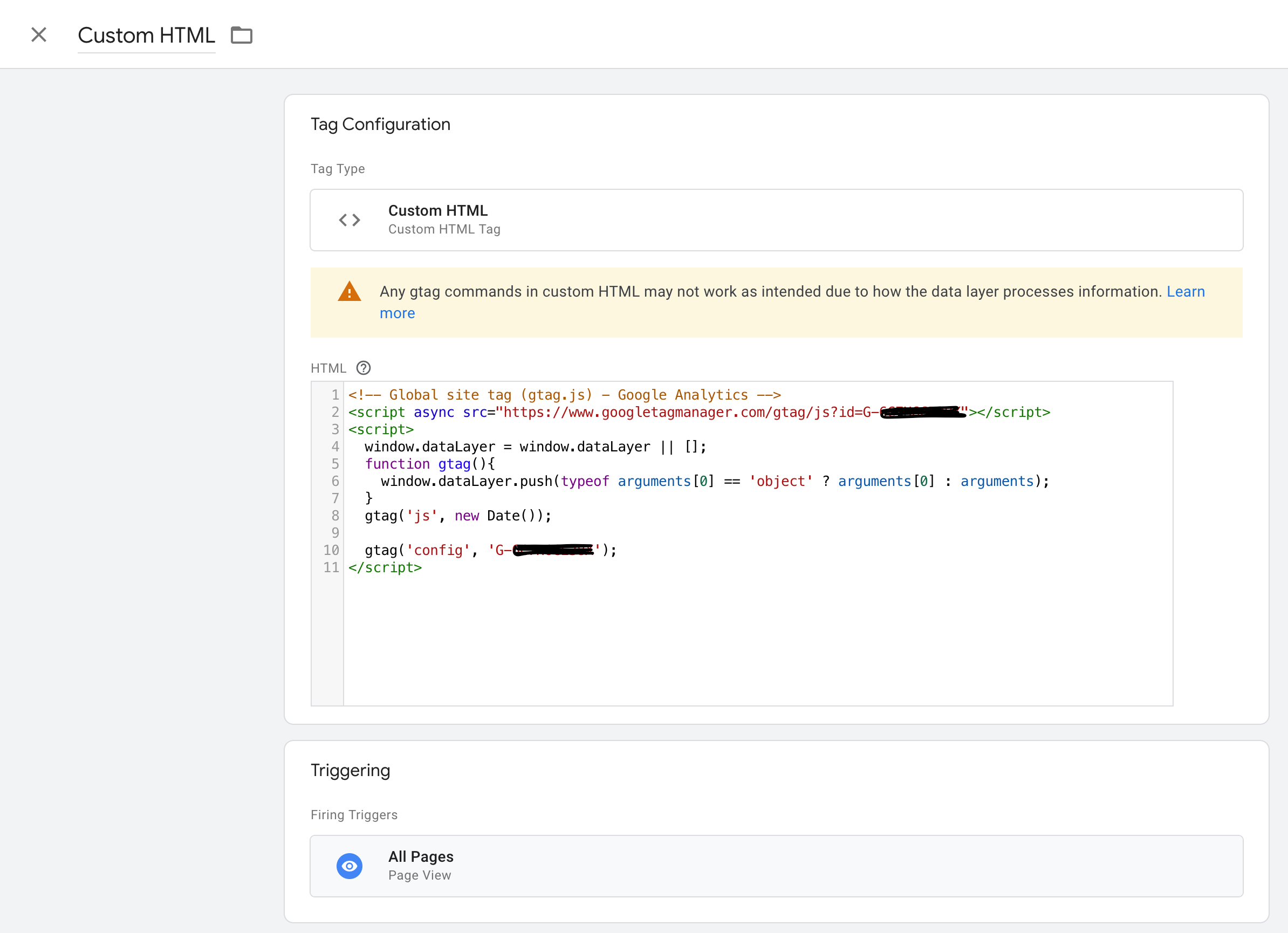The width and height of the screenshot is (1288, 933).
Task: Click line number 11 in the gutter
Action: tap(331, 567)
